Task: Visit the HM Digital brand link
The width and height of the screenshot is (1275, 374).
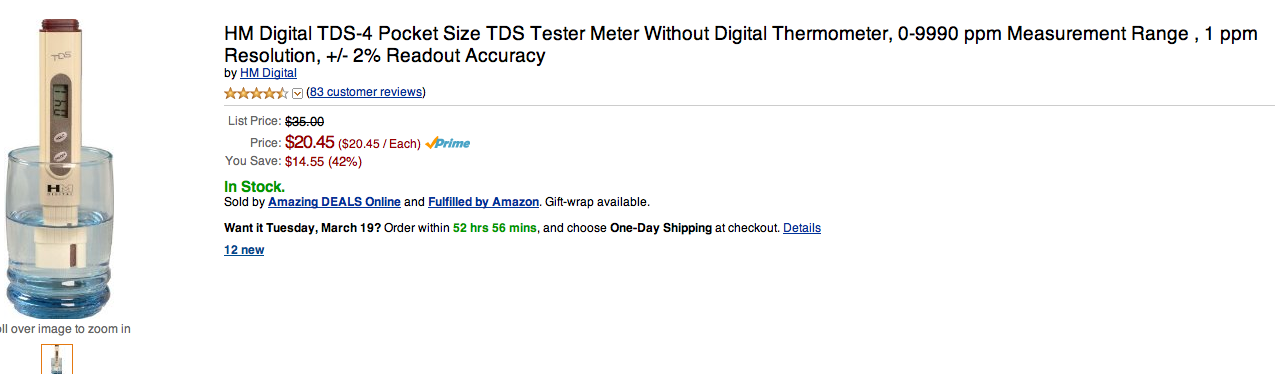Action: pos(268,73)
